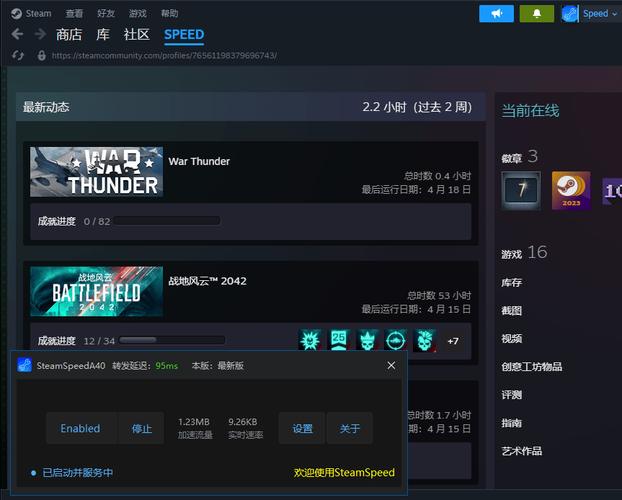
Task: Switch to the 库 tab
Action: click(103, 35)
